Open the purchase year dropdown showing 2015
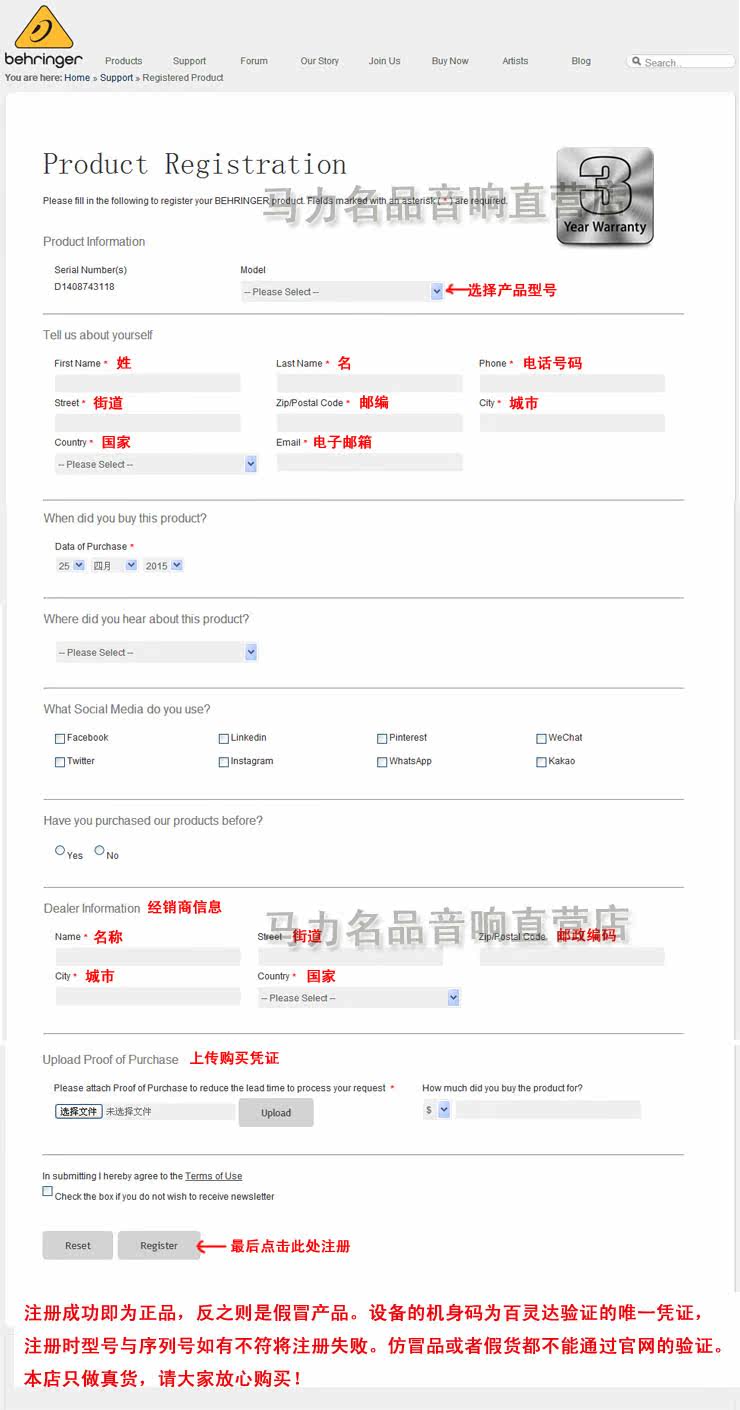The height and width of the screenshot is (1410, 740). click(163, 565)
